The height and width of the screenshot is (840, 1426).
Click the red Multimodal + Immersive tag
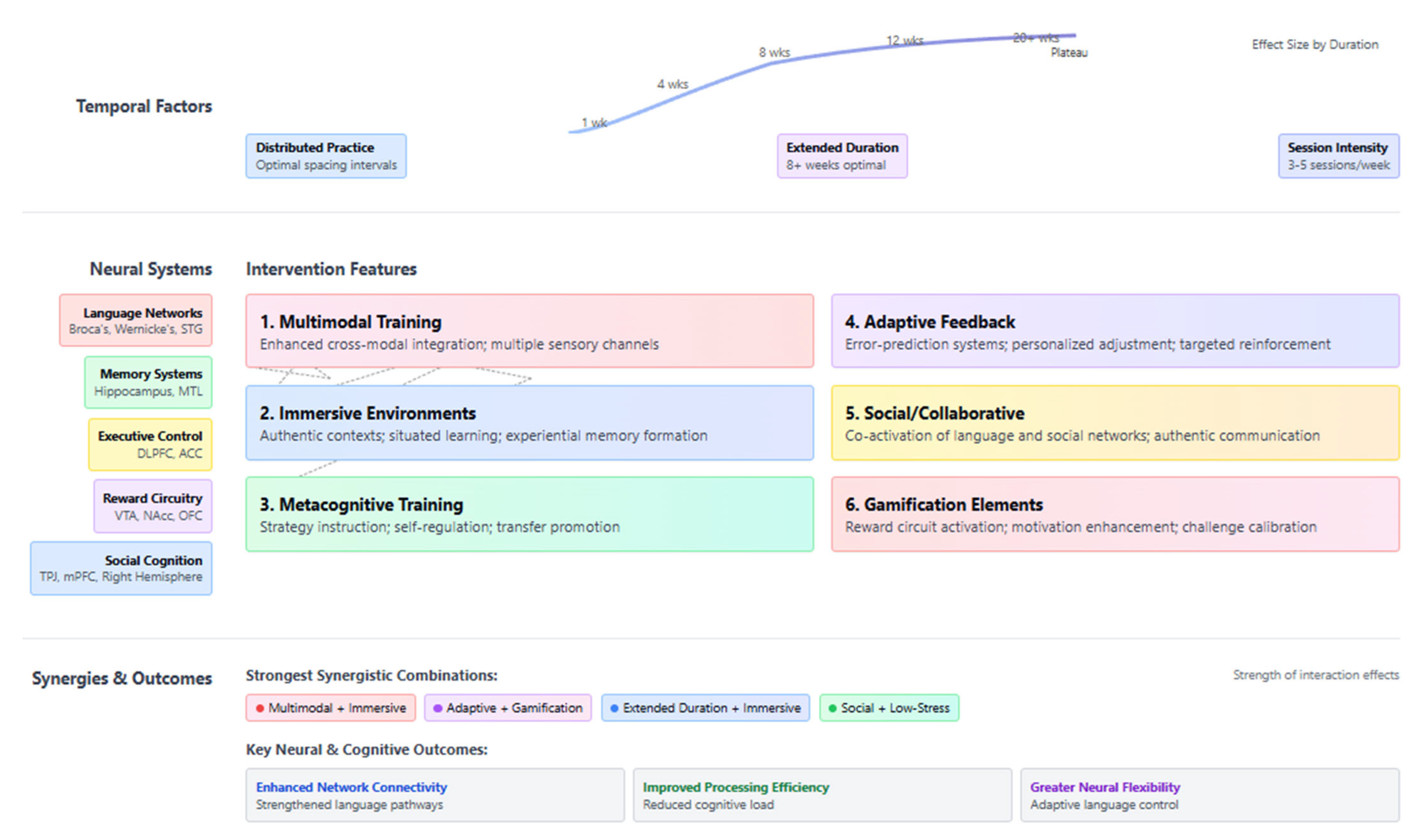(x=330, y=708)
